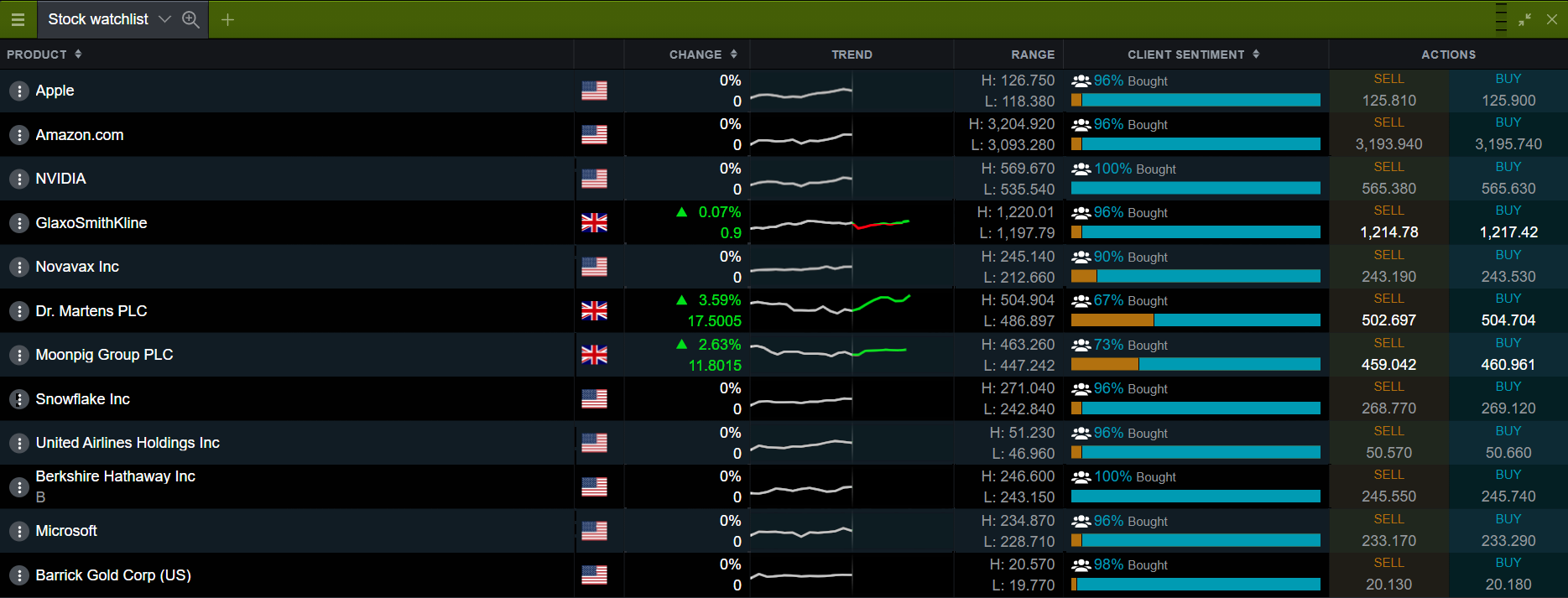Open the three-dot options for Dr. Martens PLC
Image resolution: width=1568 pixels, height=598 pixels.
(x=18, y=311)
